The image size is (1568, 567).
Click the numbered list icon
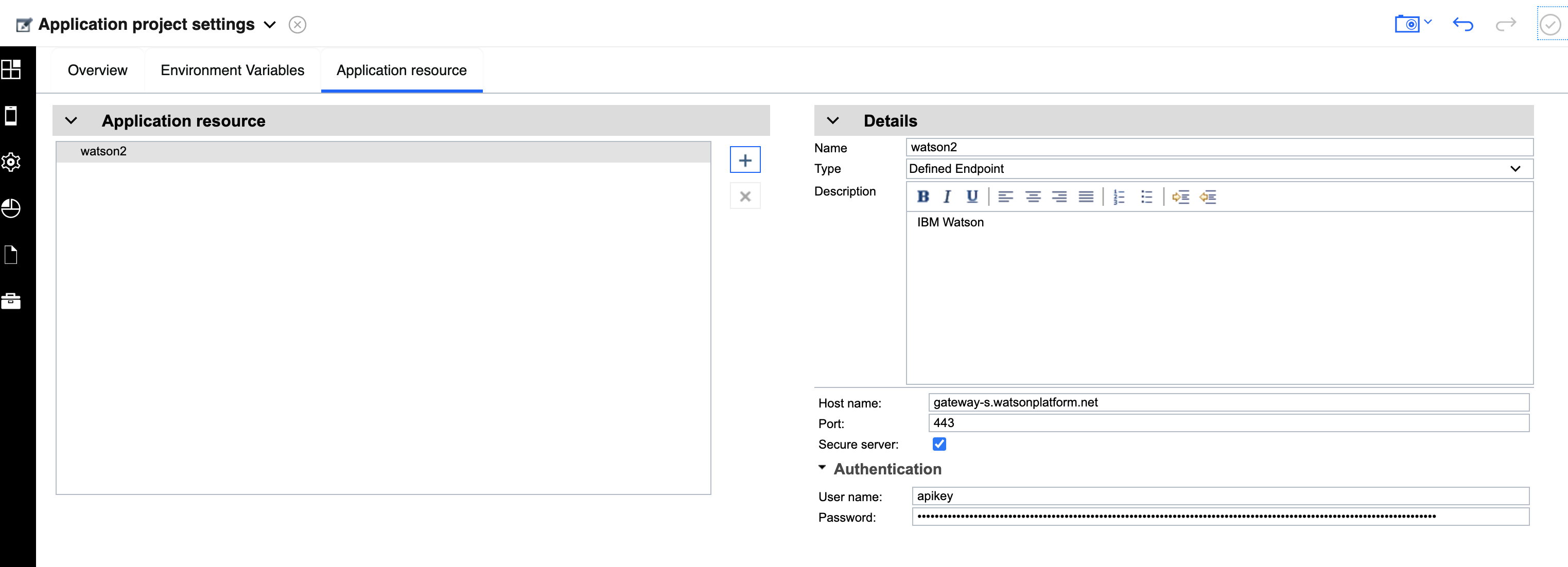tap(1119, 197)
